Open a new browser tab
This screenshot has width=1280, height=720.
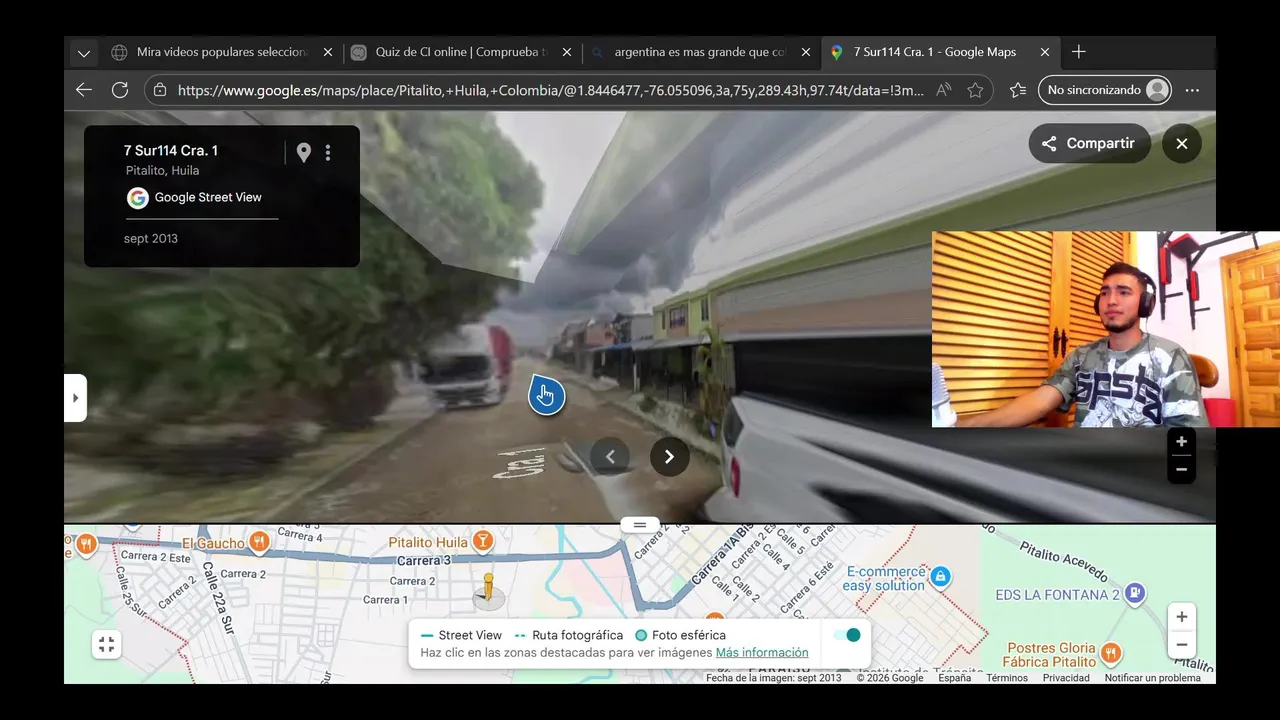click(1078, 52)
